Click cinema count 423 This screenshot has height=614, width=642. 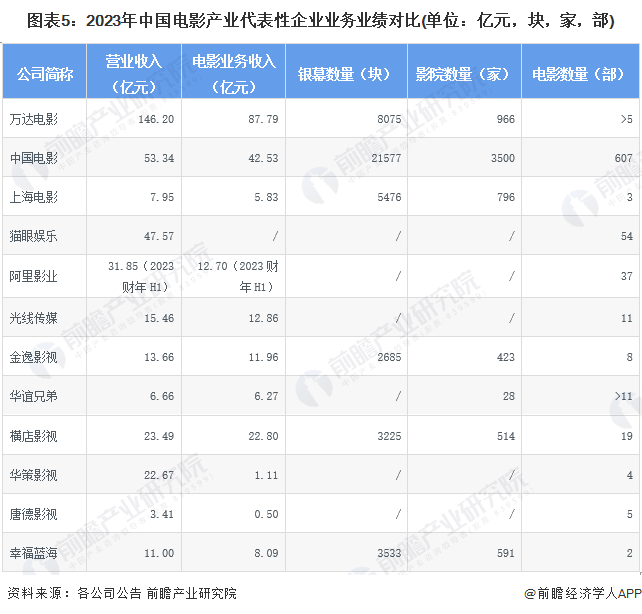coord(506,357)
